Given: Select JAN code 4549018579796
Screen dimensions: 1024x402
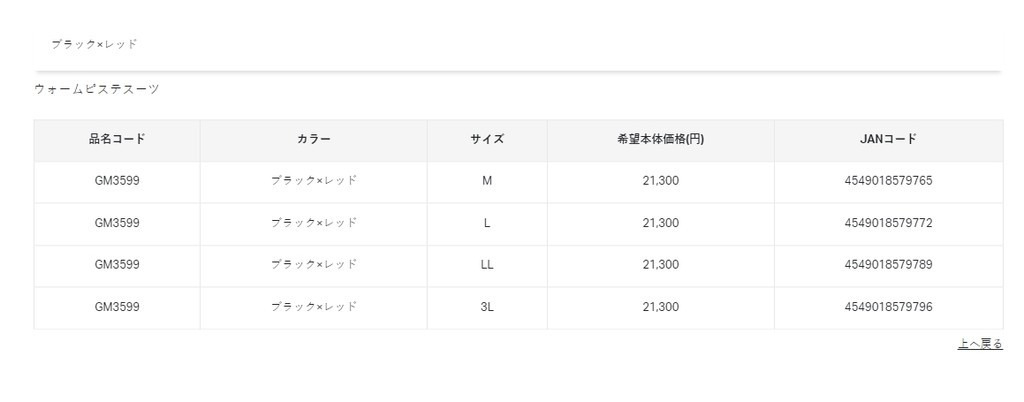Looking at the screenshot, I should (888, 307).
